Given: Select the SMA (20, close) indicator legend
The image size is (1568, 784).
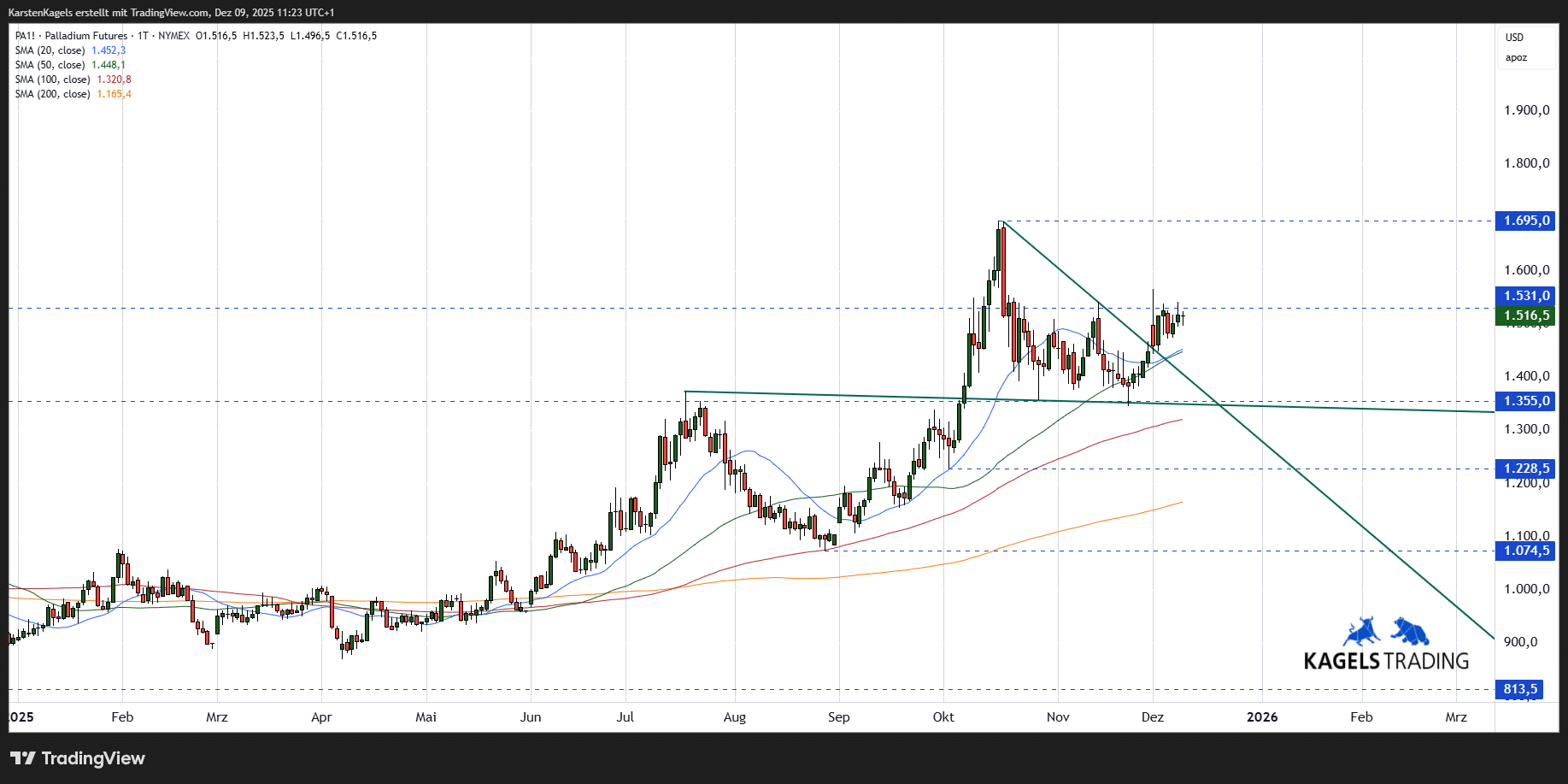Looking at the screenshot, I should pyautogui.click(x=50, y=50).
